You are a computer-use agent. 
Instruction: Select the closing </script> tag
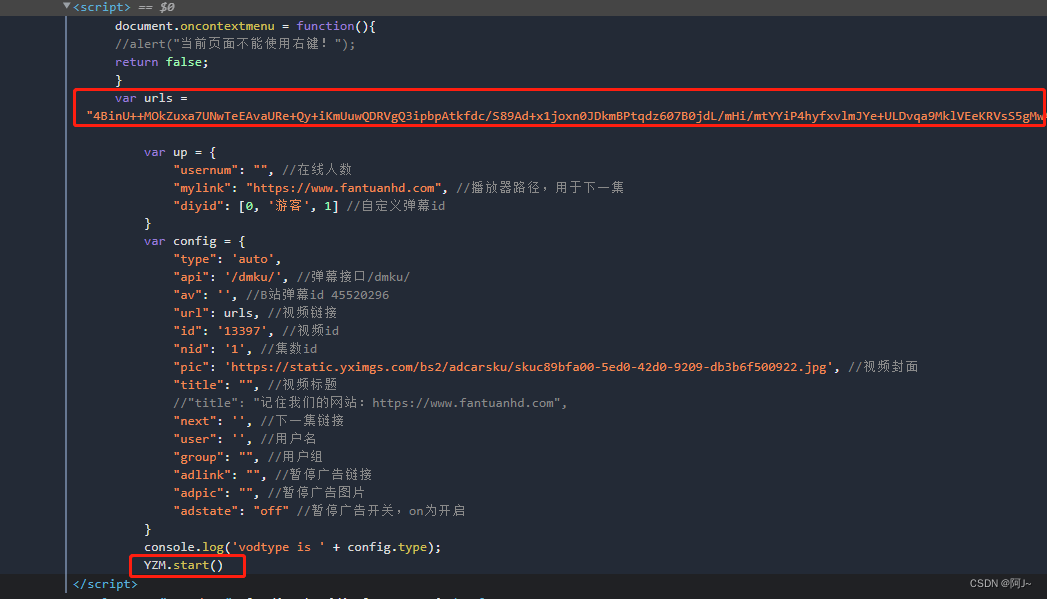(x=105, y=584)
